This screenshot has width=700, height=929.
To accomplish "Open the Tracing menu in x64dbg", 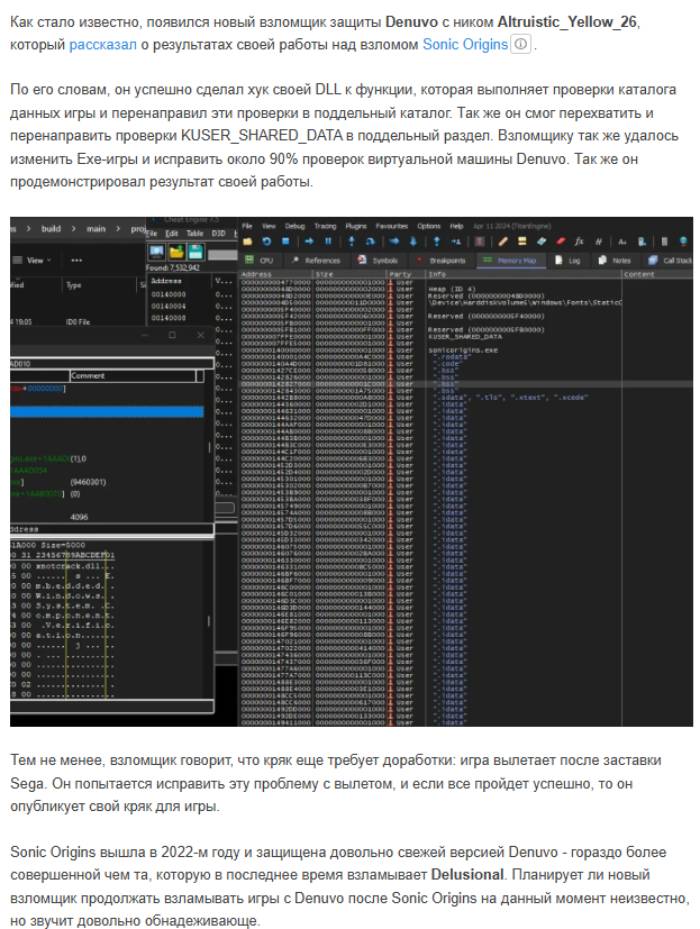I will pyautogui.click(x=325, y=226).
